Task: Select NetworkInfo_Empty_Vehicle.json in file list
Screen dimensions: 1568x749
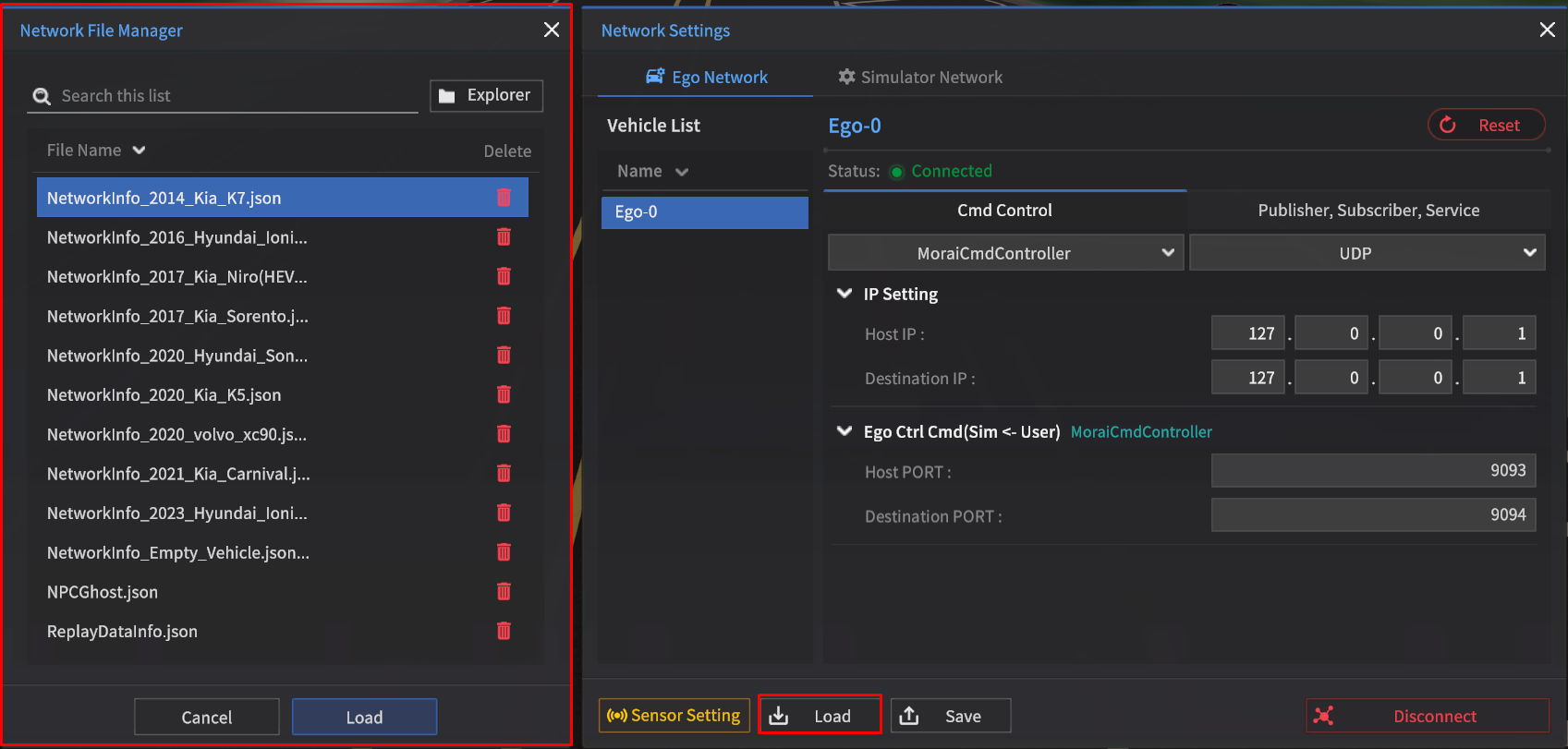Action: click(178, 552)
